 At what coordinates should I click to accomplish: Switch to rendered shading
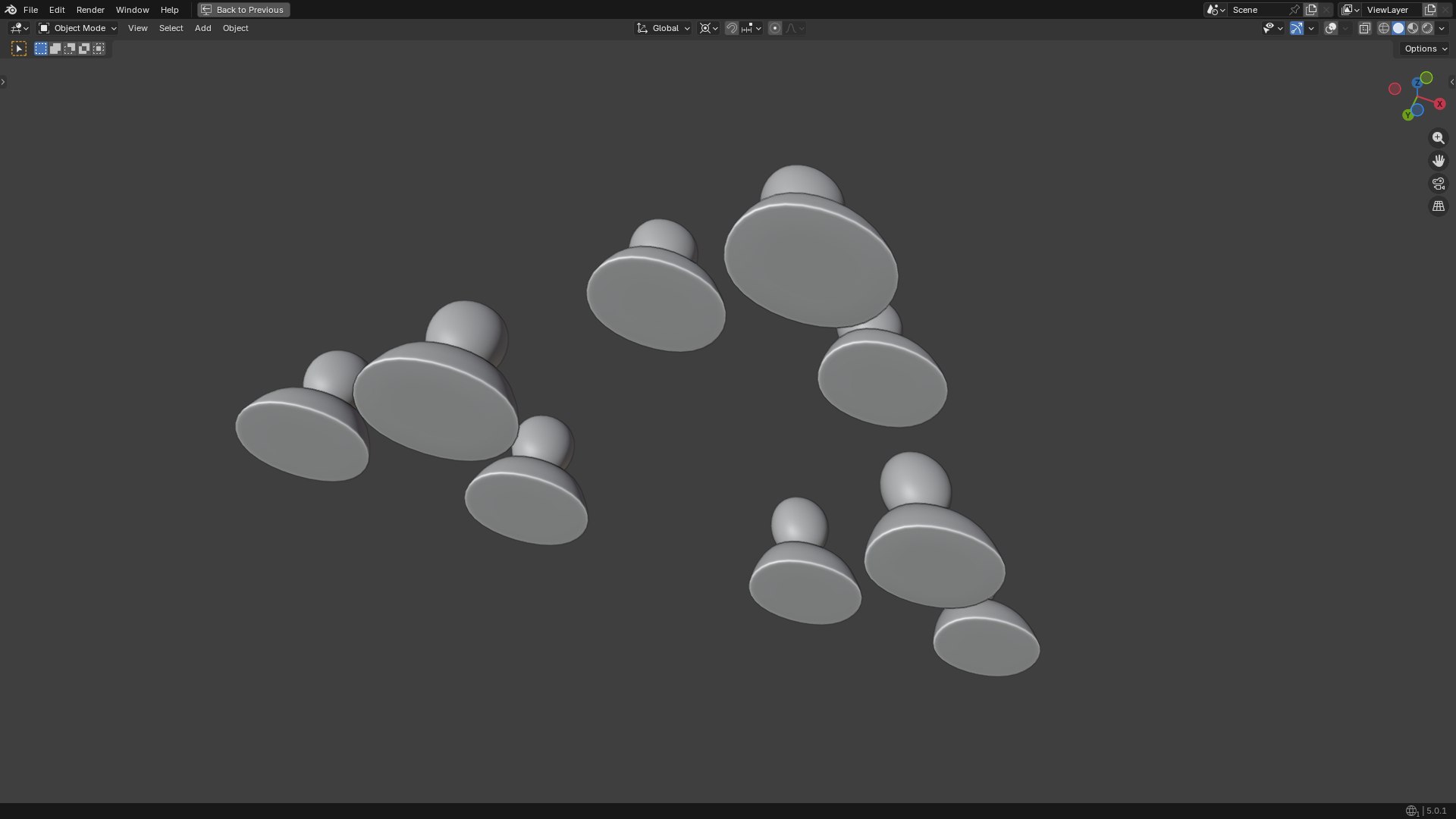point(1427,28)
